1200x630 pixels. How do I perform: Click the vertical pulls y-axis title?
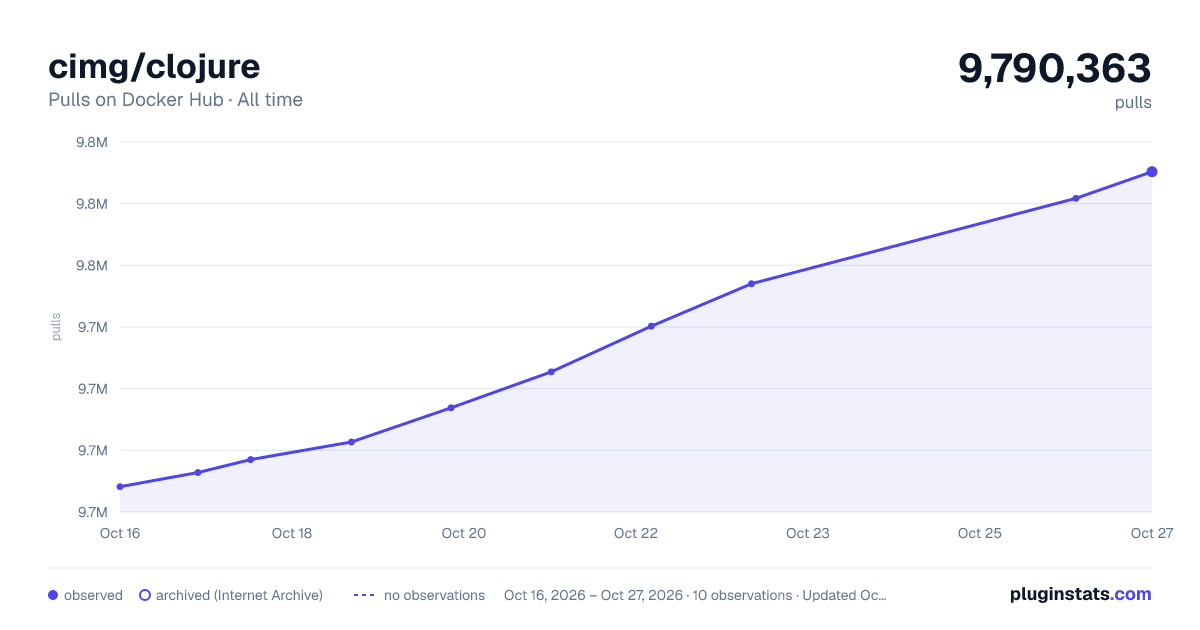point(56,327)
